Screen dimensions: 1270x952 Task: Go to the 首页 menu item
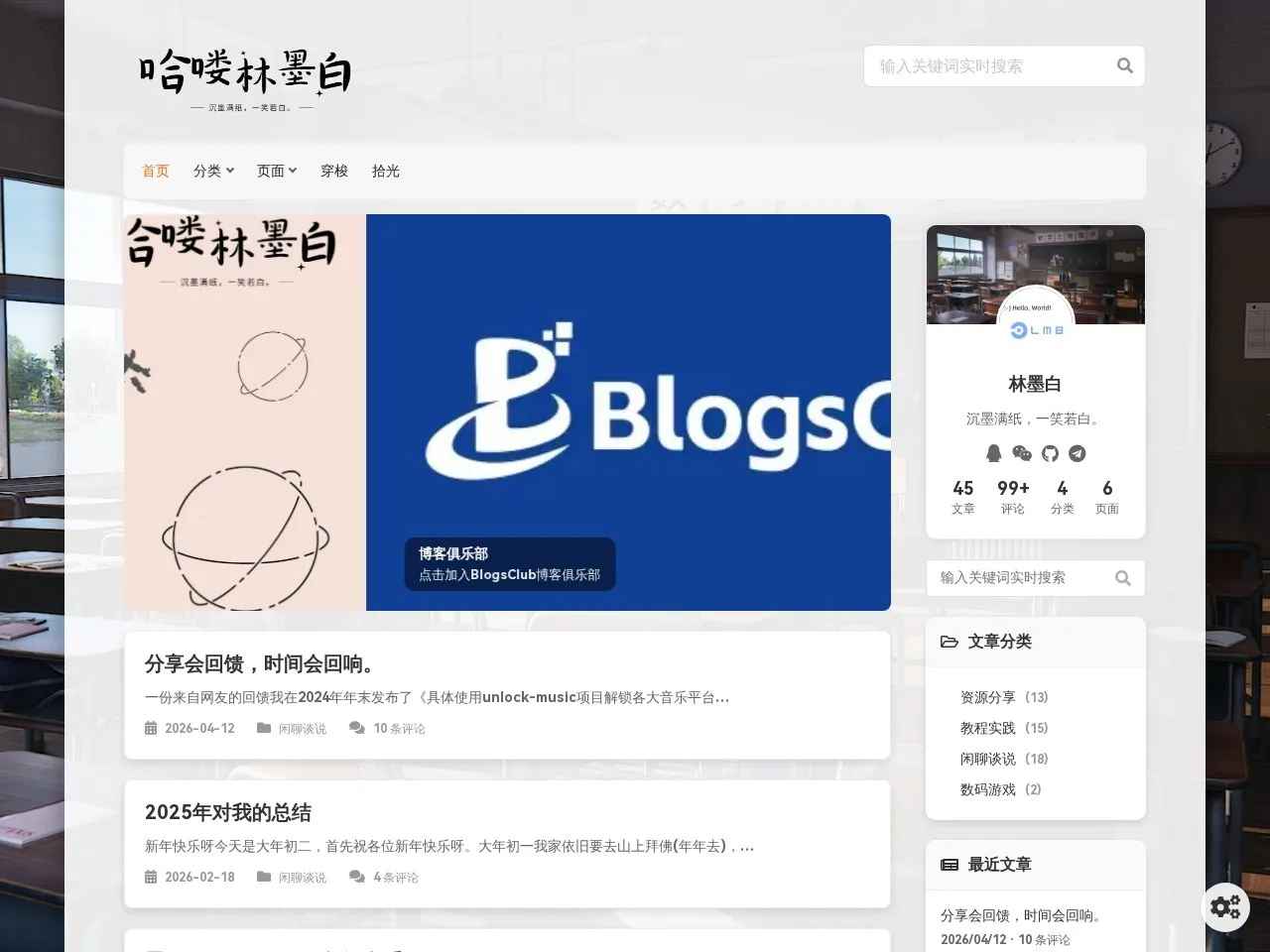click(x=156, y=171)
